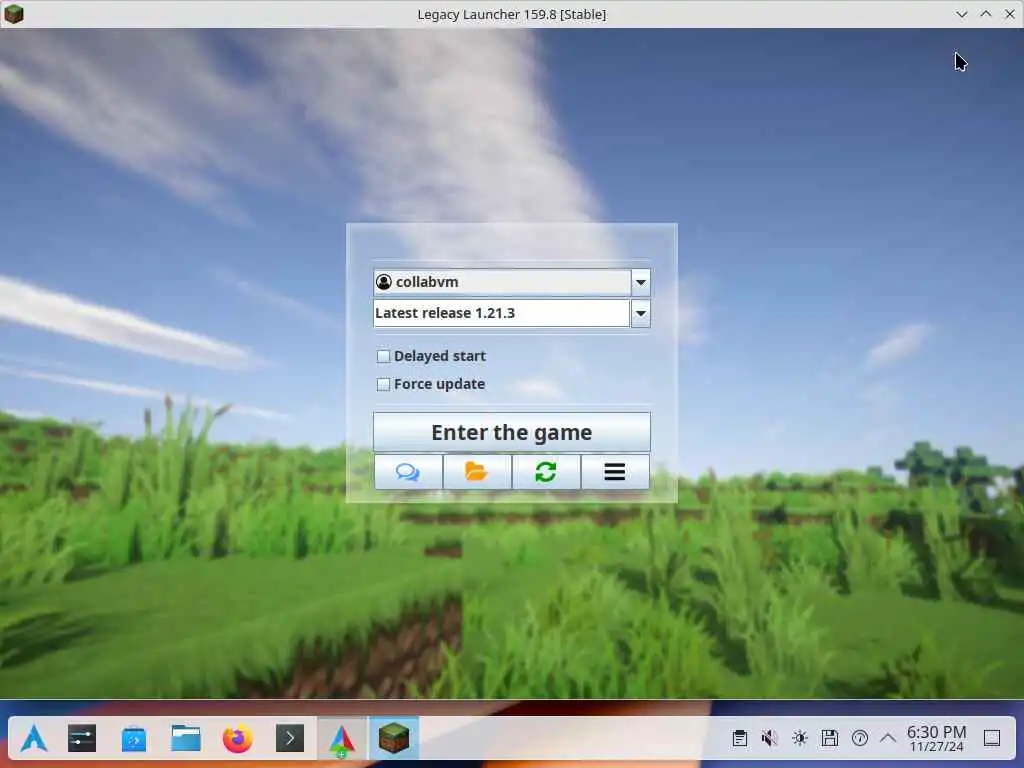Viewport: 1024px width, 768px height.
Task: Open System Settings from the taskbar
Action: (82, 739)
